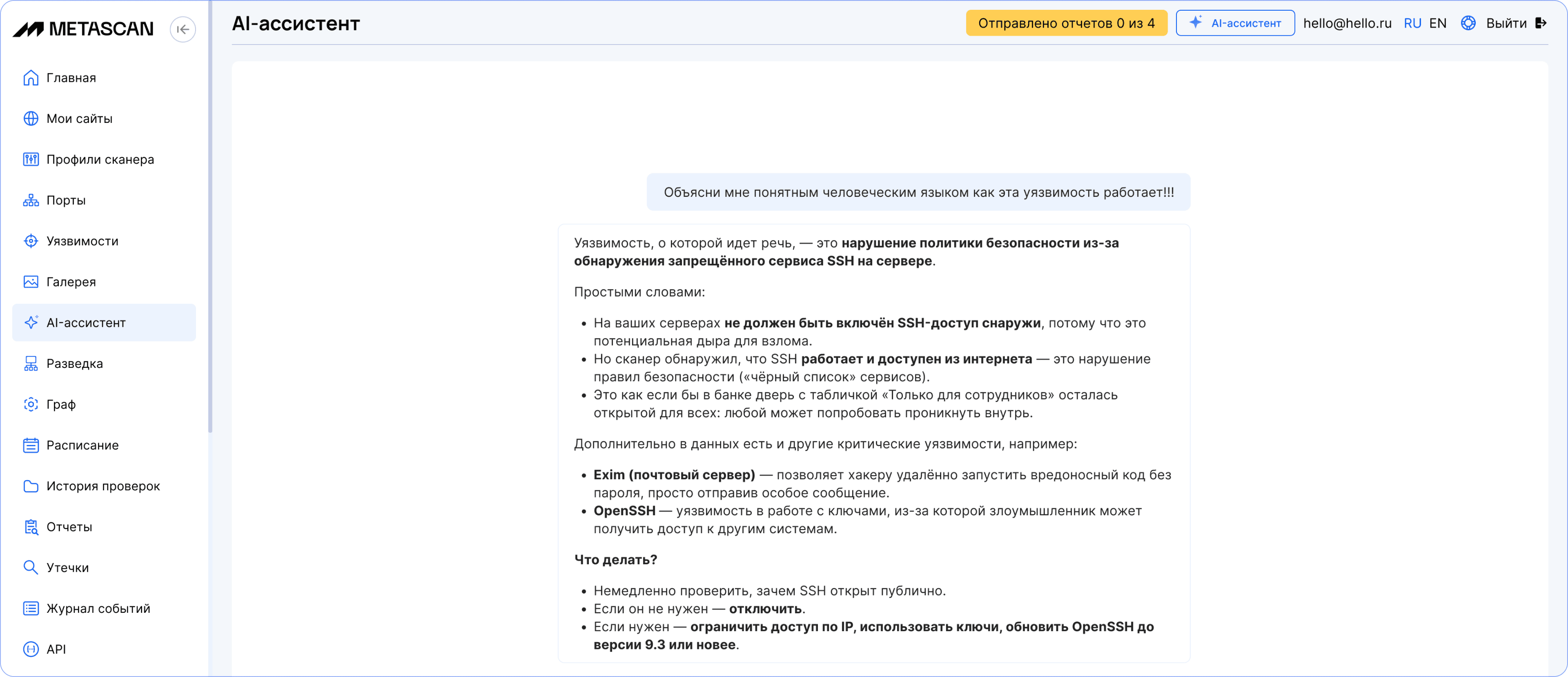This screenshot has height=677, width=1568.
Task: Click the sidebar vertical scrollbar
Action: click(210, 216)
